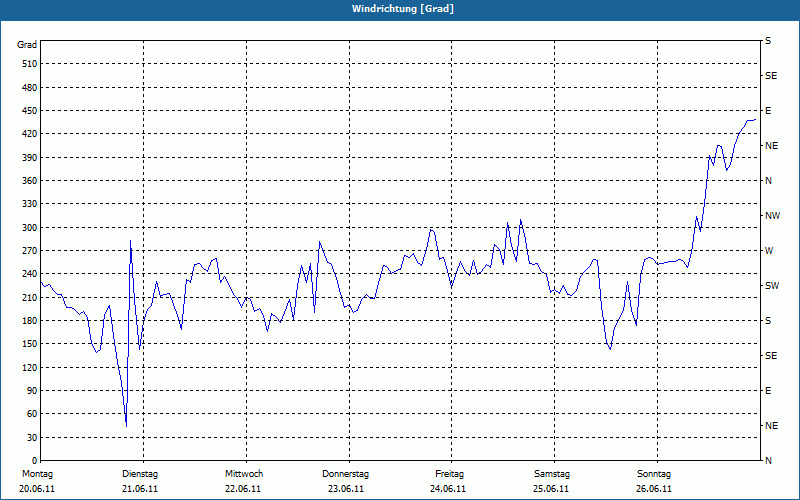Click the 360 degree axis label
This screenshot has height=500, width=800.
click(x=30, y=181)
